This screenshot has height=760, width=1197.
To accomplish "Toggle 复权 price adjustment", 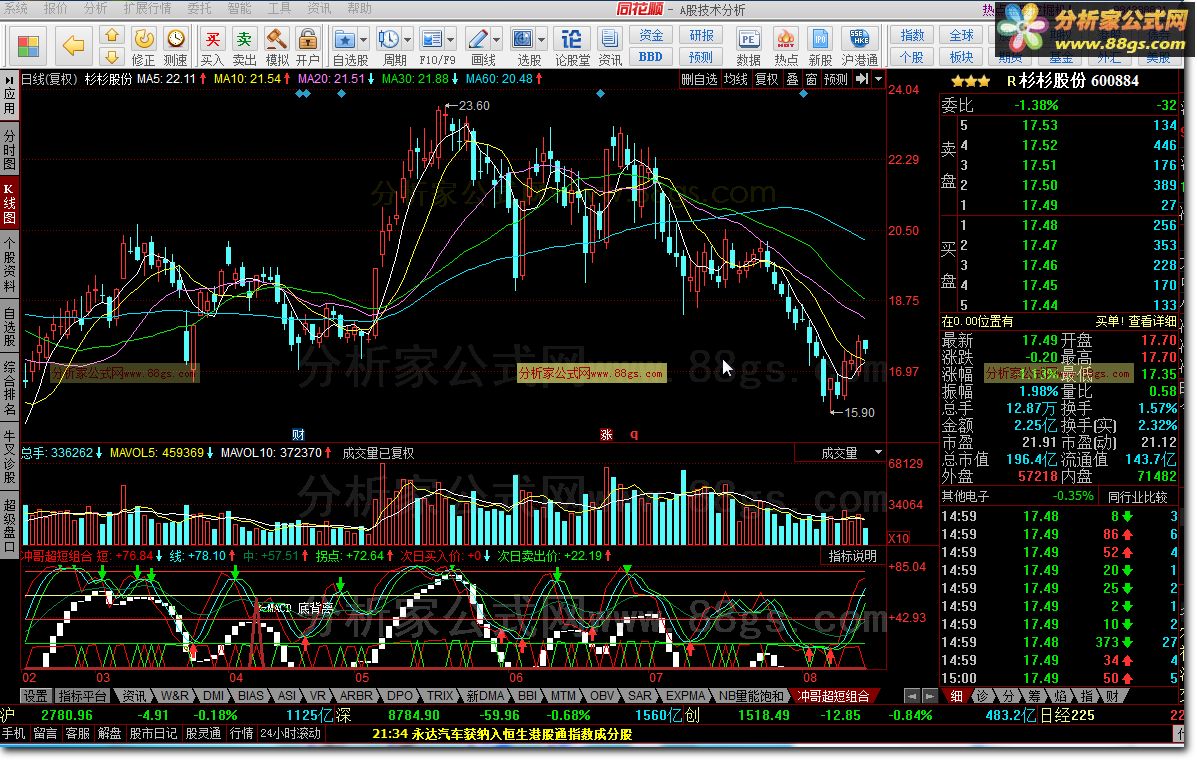I will click(766, 79).
